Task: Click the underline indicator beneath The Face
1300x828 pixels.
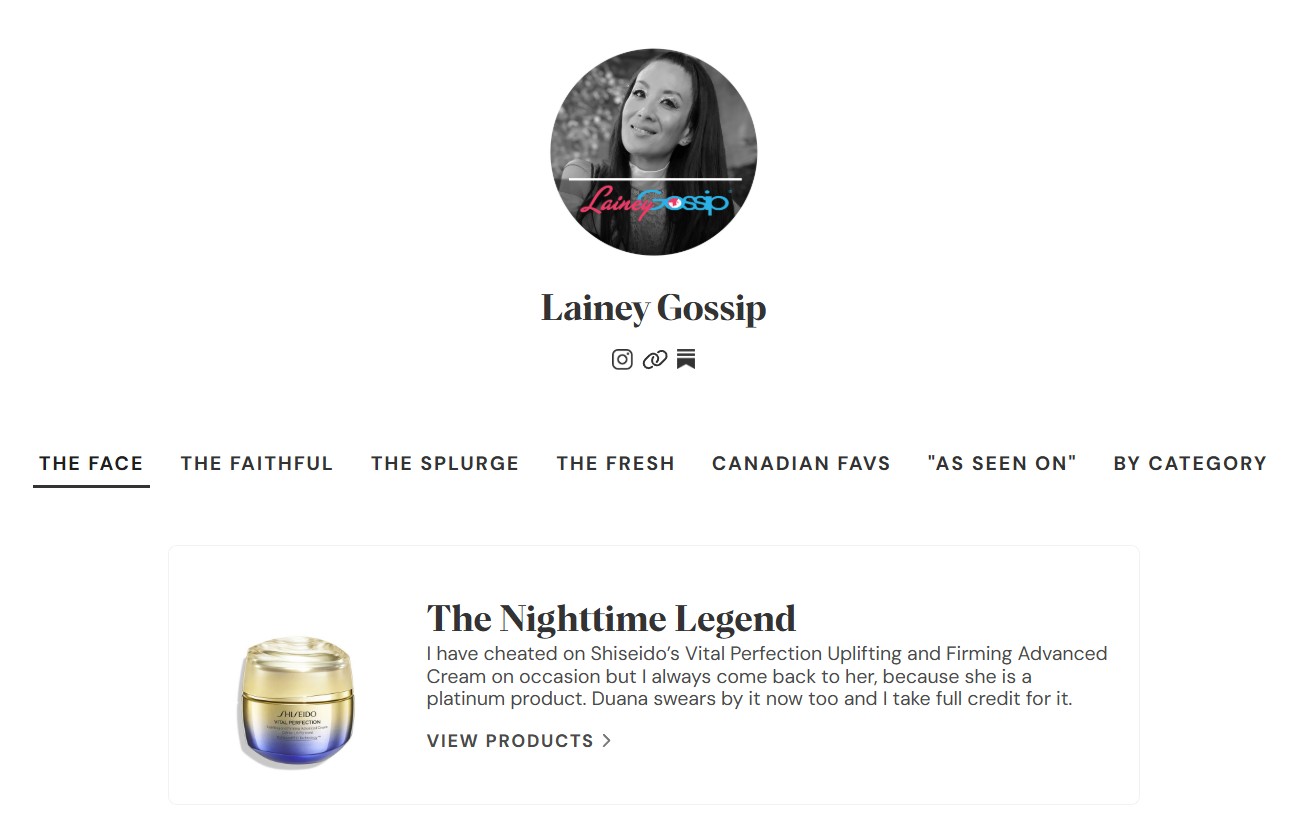Action: [91, 486]
